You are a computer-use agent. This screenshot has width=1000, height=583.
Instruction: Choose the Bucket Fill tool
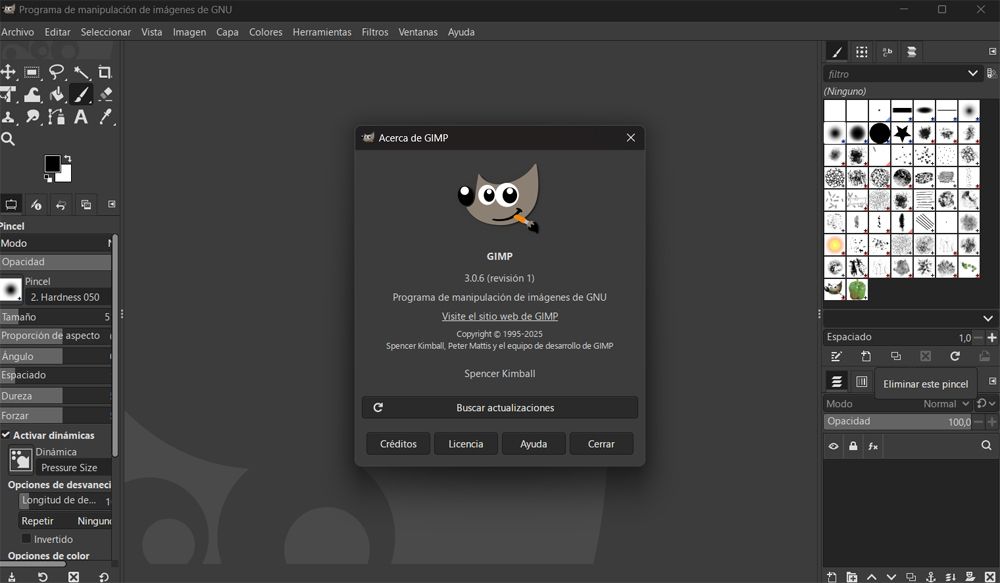58,94
